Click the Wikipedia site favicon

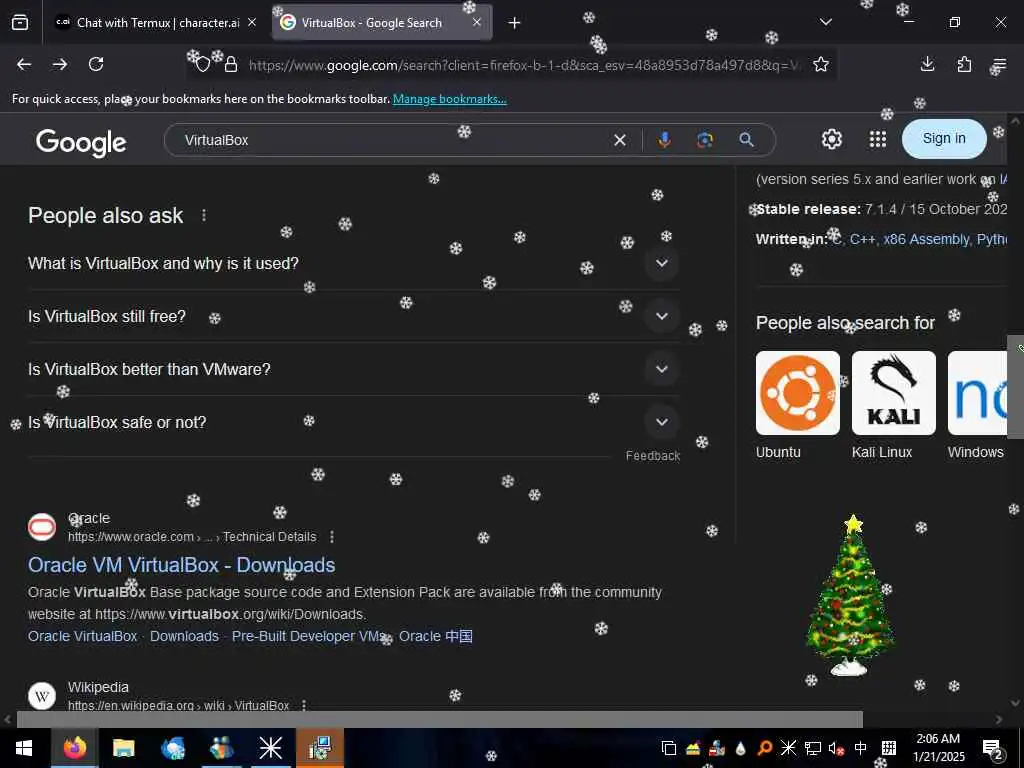pyautogui.click(x=42, y=696)
